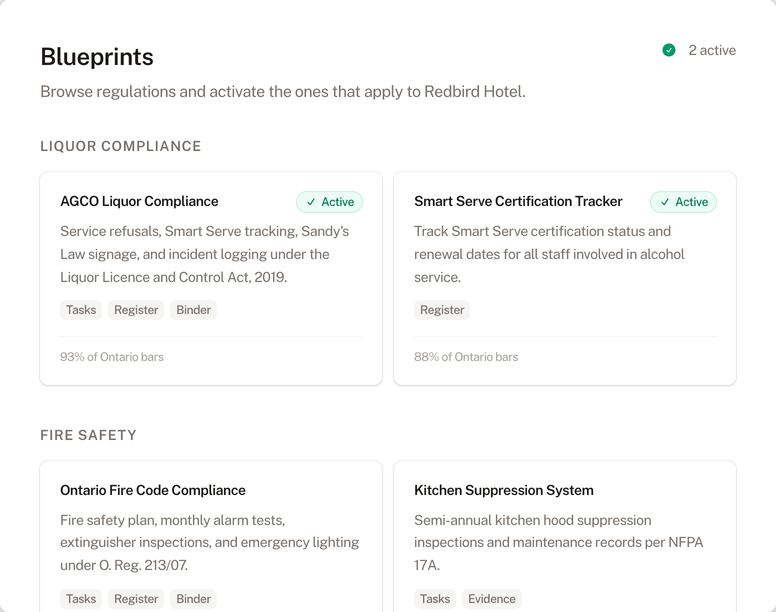The width and height of the screenshot is (776, 612).
Task: Click Register tag in Ontario Fire Code card
Action: pos(136,599)
